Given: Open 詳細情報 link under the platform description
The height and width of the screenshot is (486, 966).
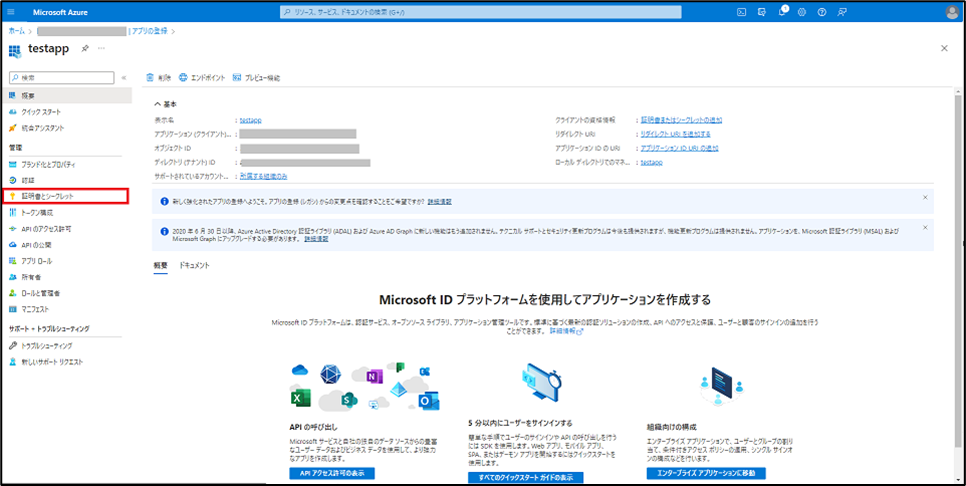Looking at the screenshot, I should point(566,331).
